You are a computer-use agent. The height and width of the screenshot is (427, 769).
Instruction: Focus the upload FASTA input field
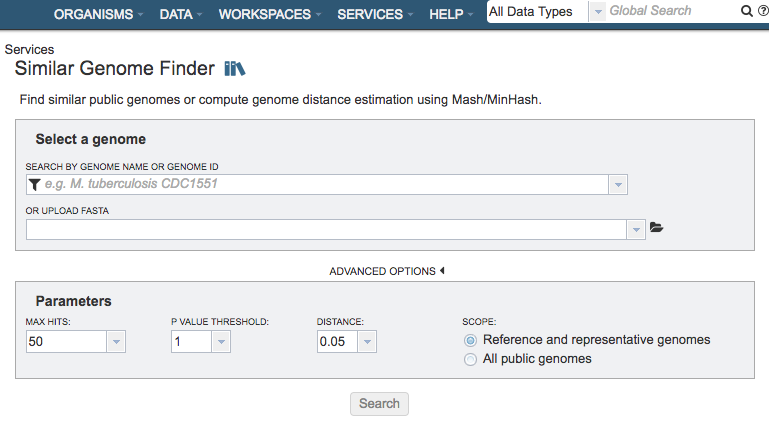326,229
